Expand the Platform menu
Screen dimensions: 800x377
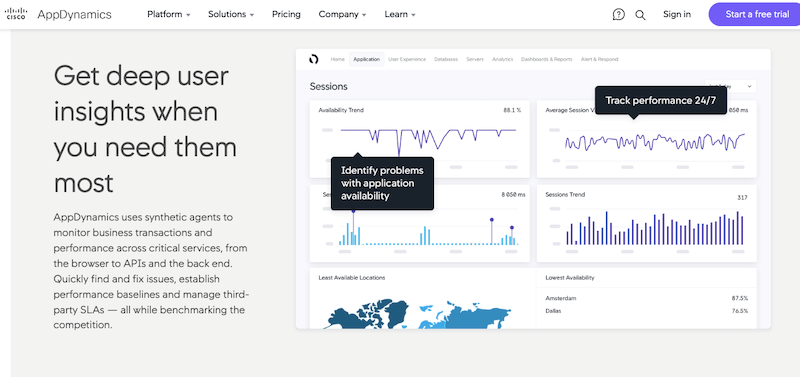point(169,14)
